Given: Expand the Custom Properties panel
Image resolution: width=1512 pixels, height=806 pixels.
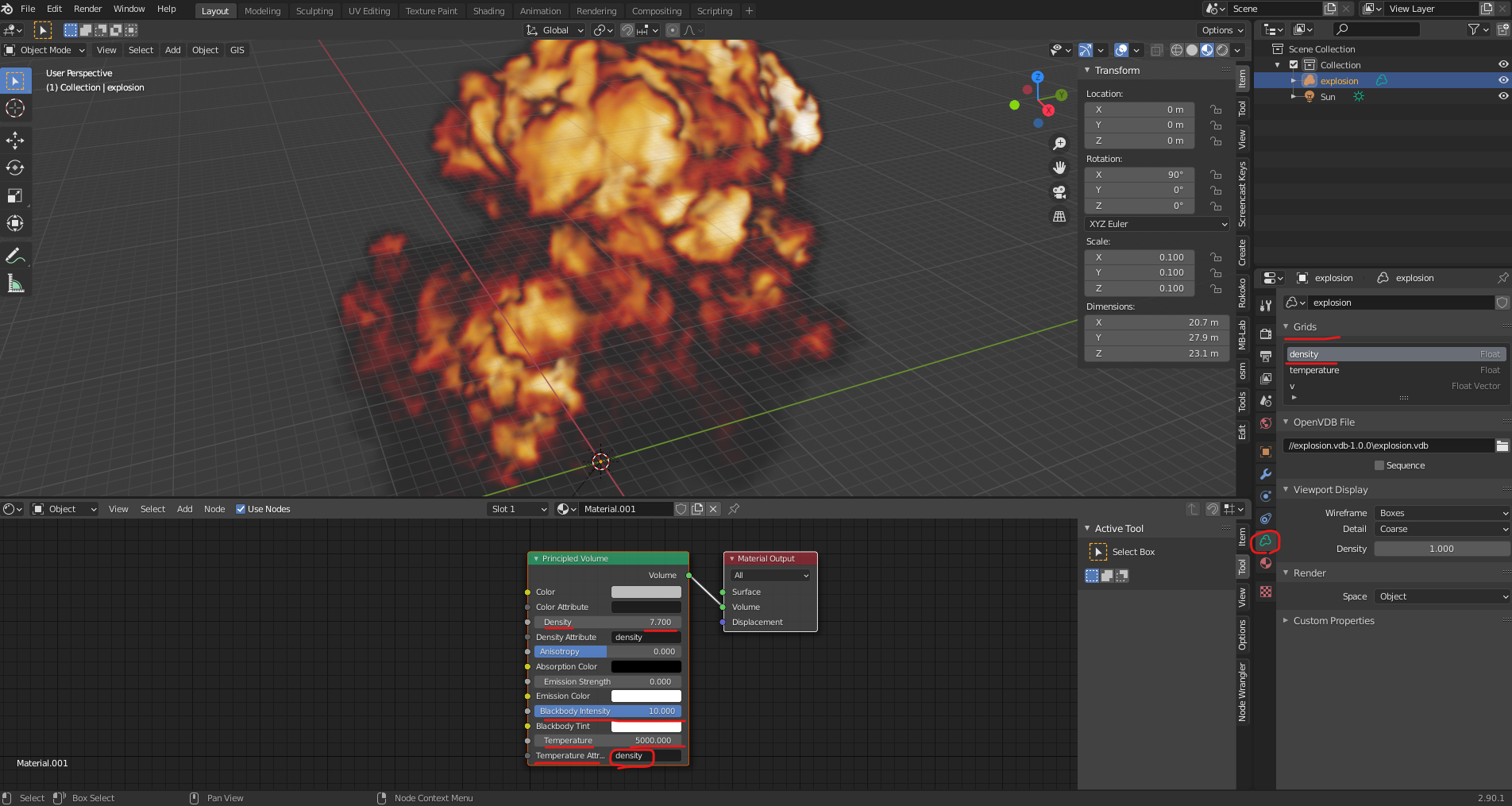Looking at the screenshot, I should click(x=1333, y=621).
